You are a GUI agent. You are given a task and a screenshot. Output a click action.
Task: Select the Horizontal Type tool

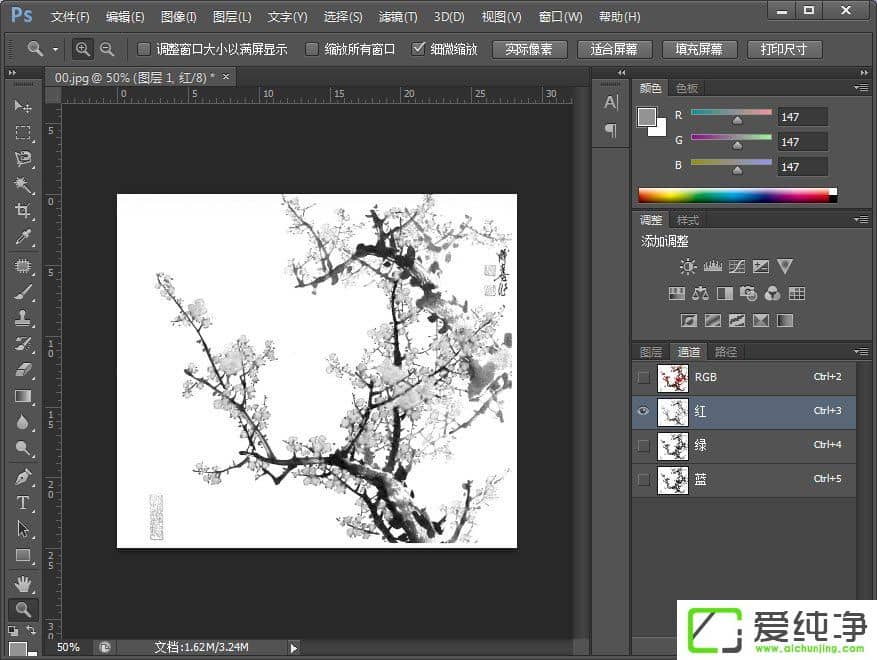point(23,503)
